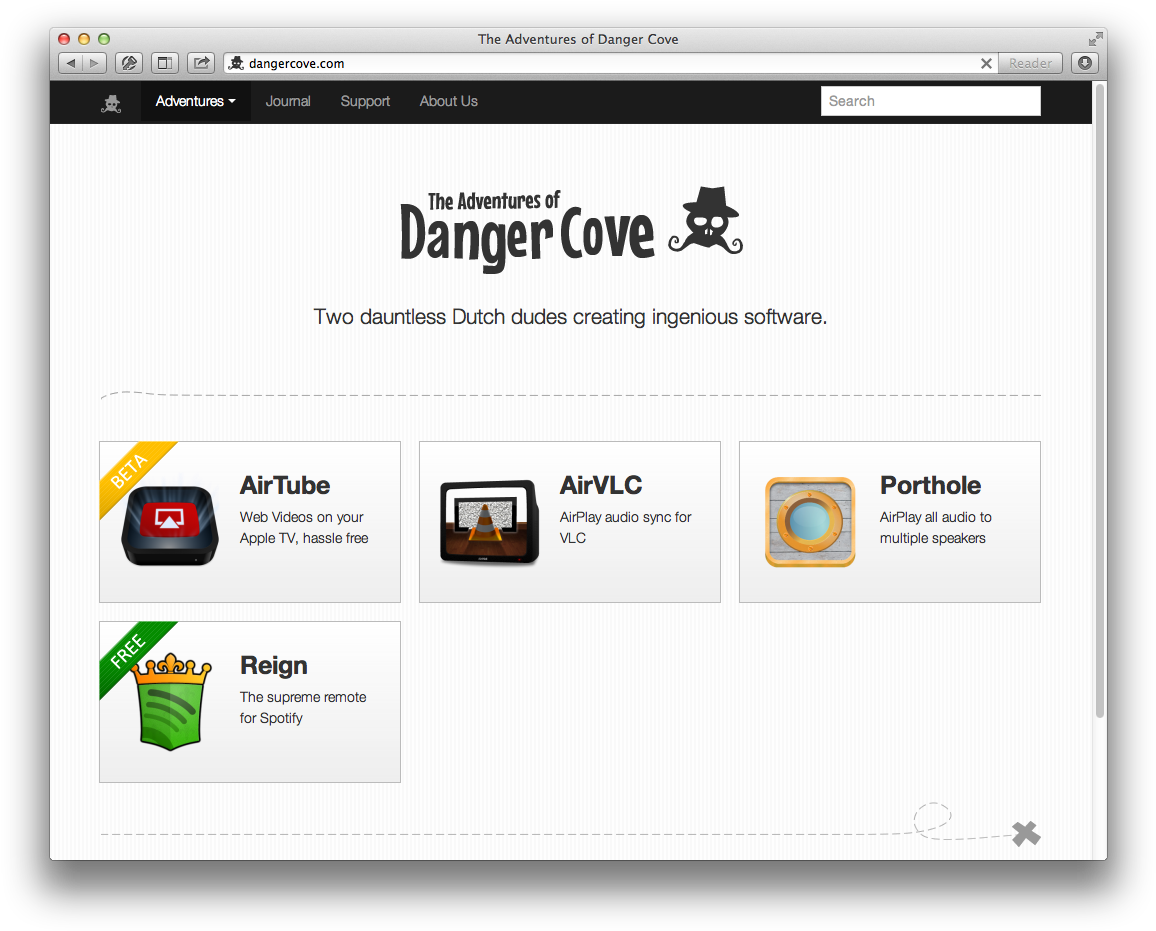This screenshot has width=1156, height=931.
Task: Go back using the browser back arrow
Action: click(x=70, y=63)
